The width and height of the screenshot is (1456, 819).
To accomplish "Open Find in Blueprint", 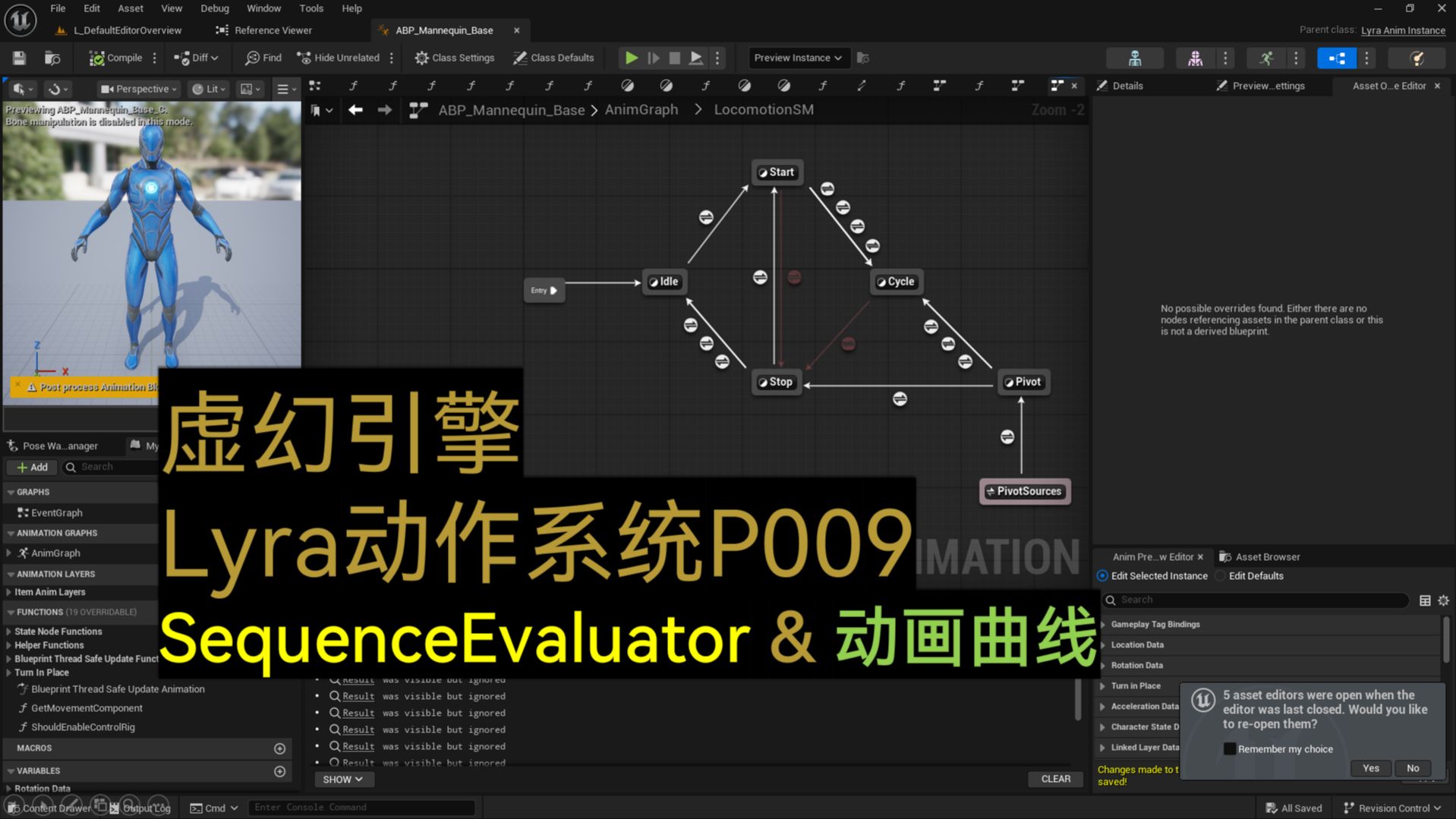I will pyautogui.click(x=263, y=58).
